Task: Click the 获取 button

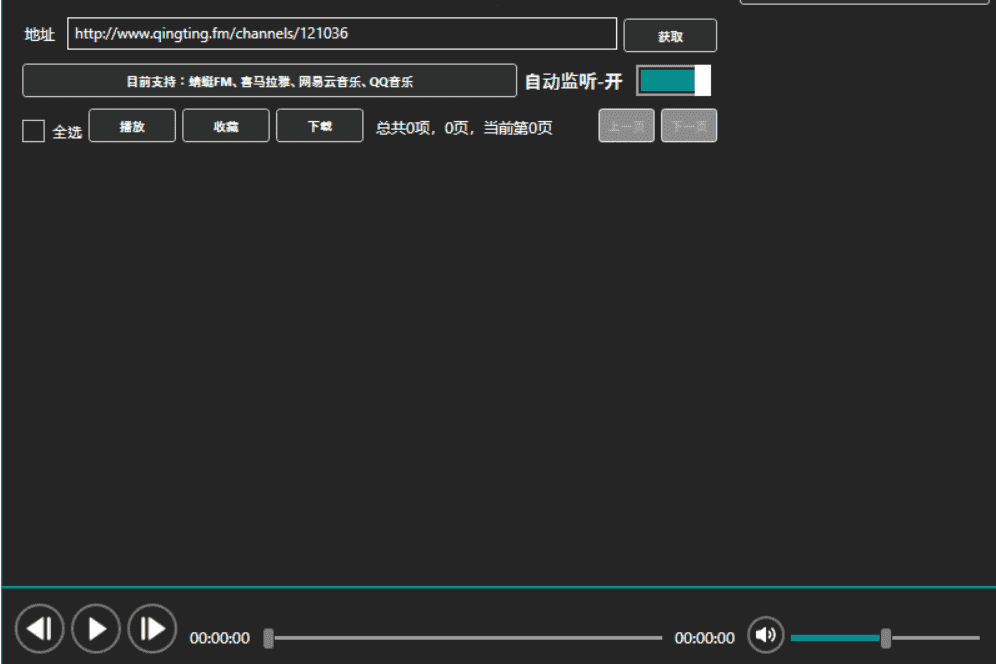Action: 670,36
